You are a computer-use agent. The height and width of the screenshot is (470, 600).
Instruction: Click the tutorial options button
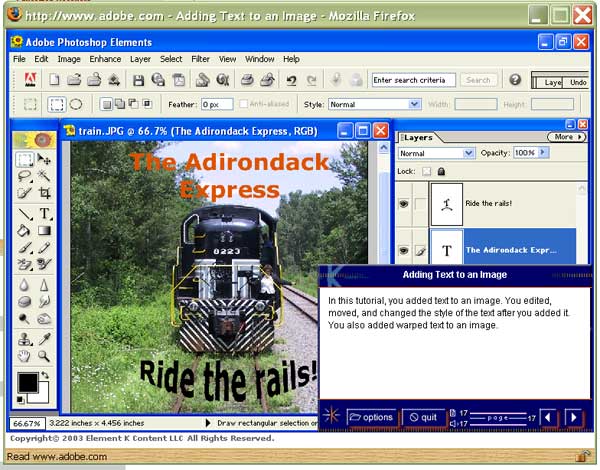[x=371, y=417]
